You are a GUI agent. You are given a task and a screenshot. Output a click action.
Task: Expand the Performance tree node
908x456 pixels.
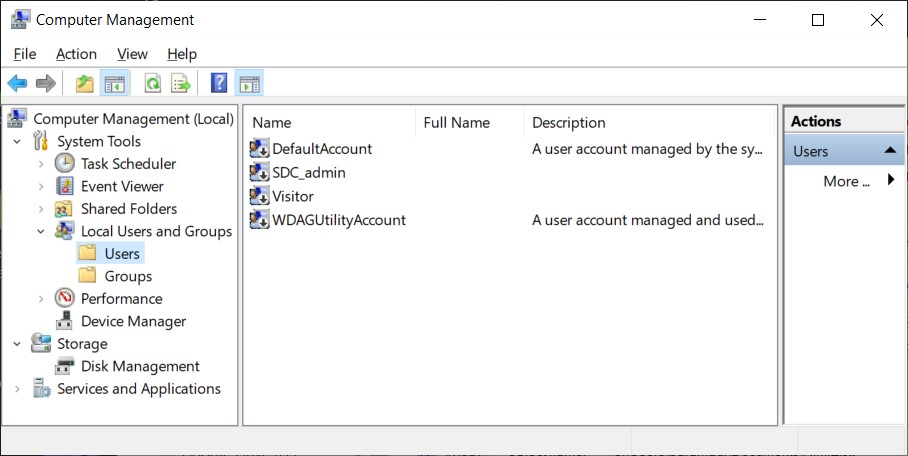coord(41,299)
